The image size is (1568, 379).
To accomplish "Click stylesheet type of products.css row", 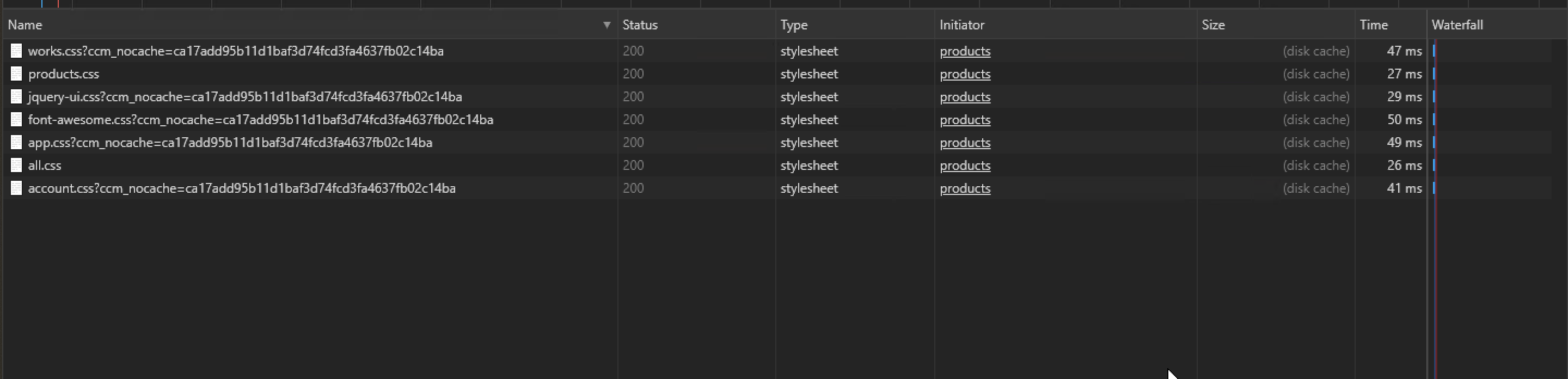I will pos(809,74).
